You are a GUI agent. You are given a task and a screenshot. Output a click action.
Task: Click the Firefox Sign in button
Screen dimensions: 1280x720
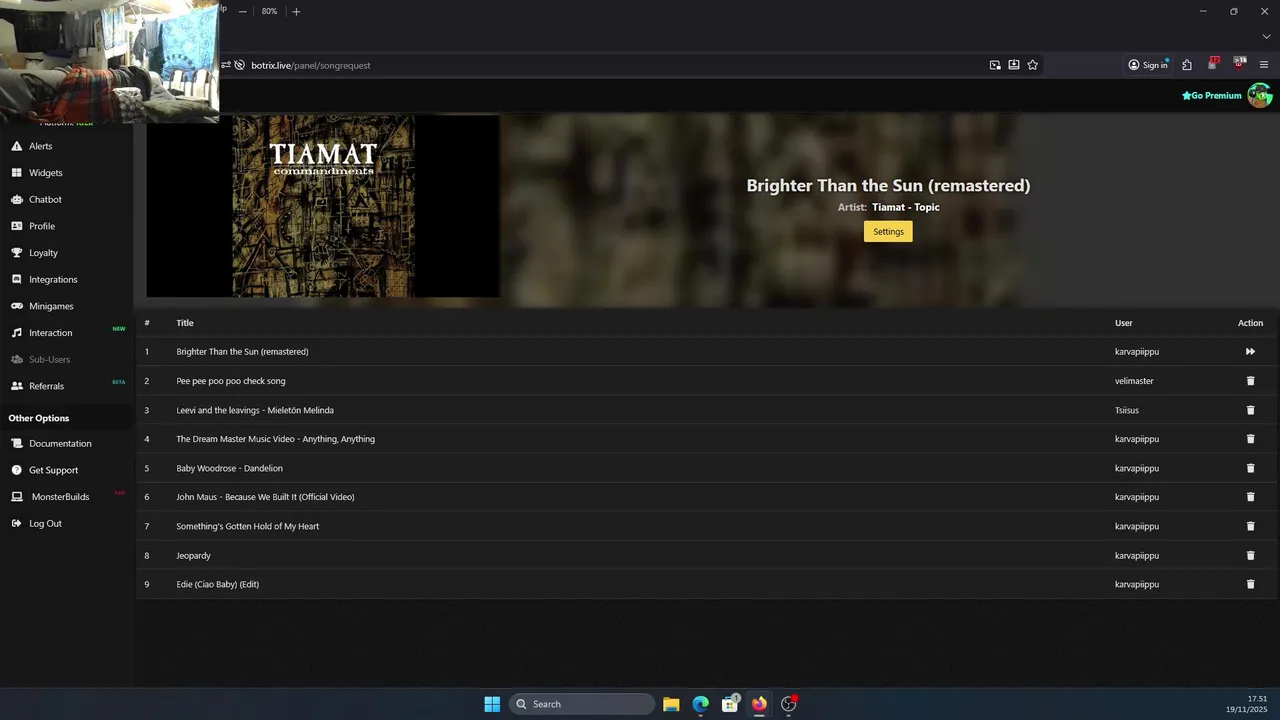[1148, 65]
